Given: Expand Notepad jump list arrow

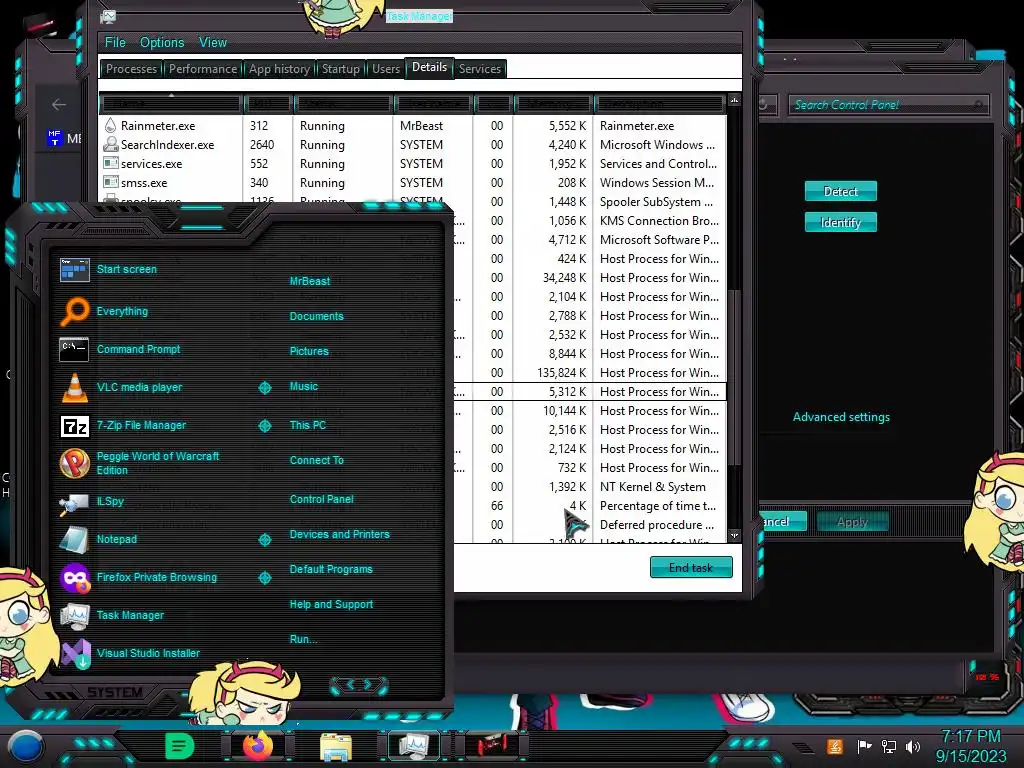Looking at the screenshot, I should coord(264,540).
